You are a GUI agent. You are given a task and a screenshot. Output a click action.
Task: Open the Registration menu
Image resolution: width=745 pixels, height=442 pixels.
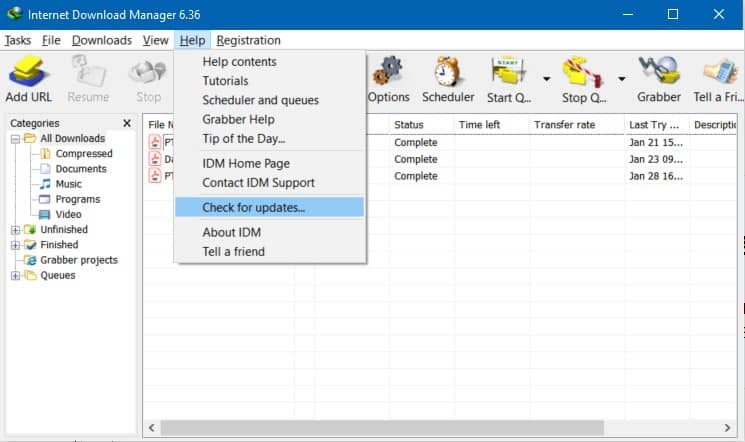[x=248, y=40]
